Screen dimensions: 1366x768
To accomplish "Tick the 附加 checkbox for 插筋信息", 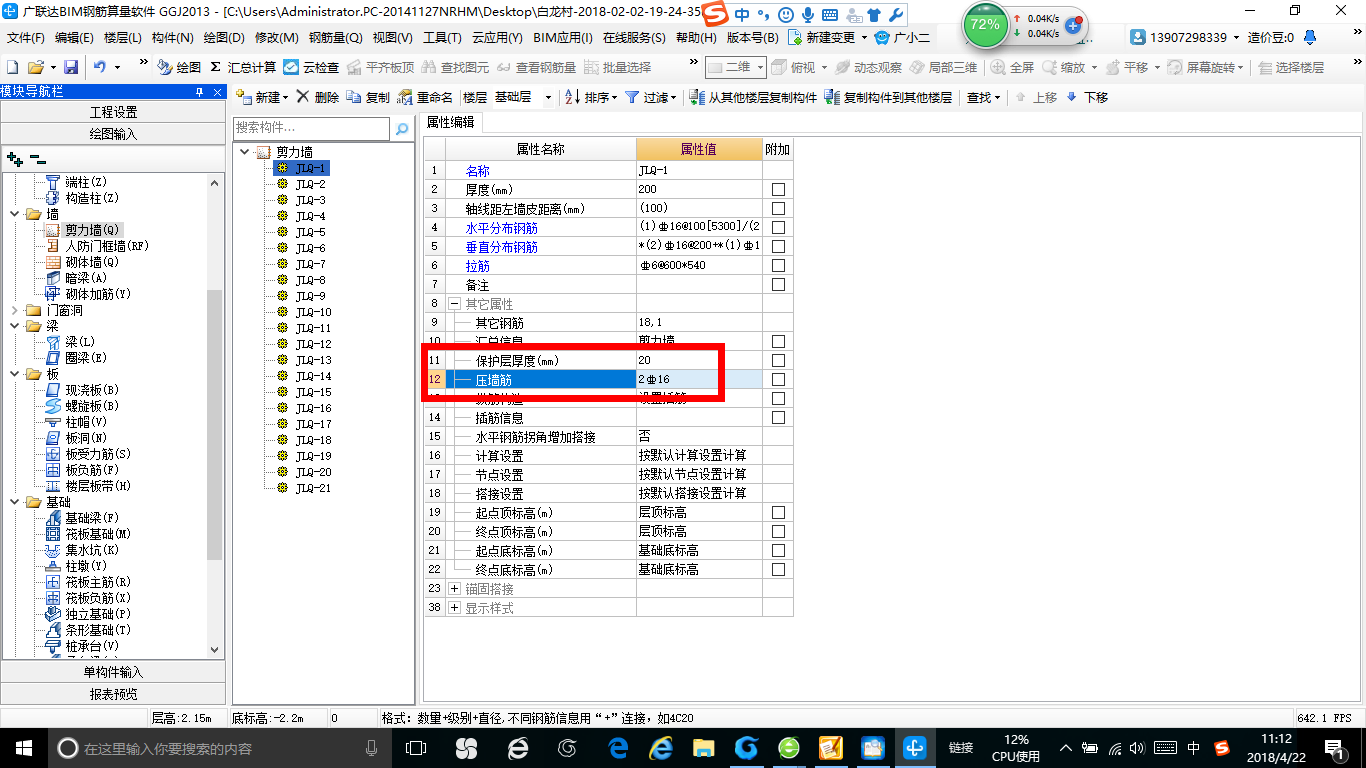I will pyautogui.click(x=778, y=417).
